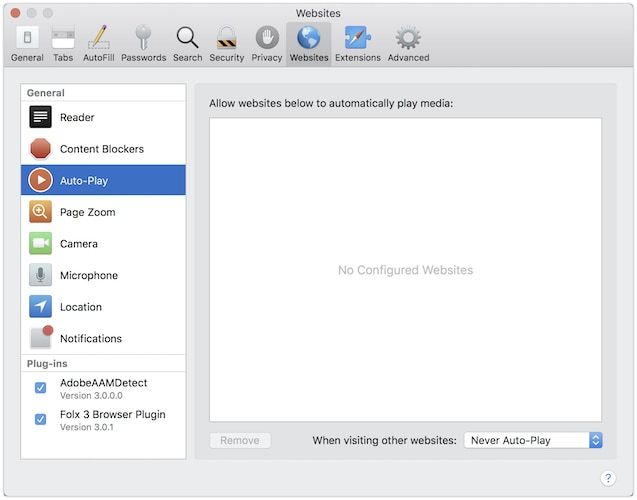The height and width of the screenshot is (500, 637).
Task: Open the General preferences pane
Action: pyautogui.click(x=27, y=43)
